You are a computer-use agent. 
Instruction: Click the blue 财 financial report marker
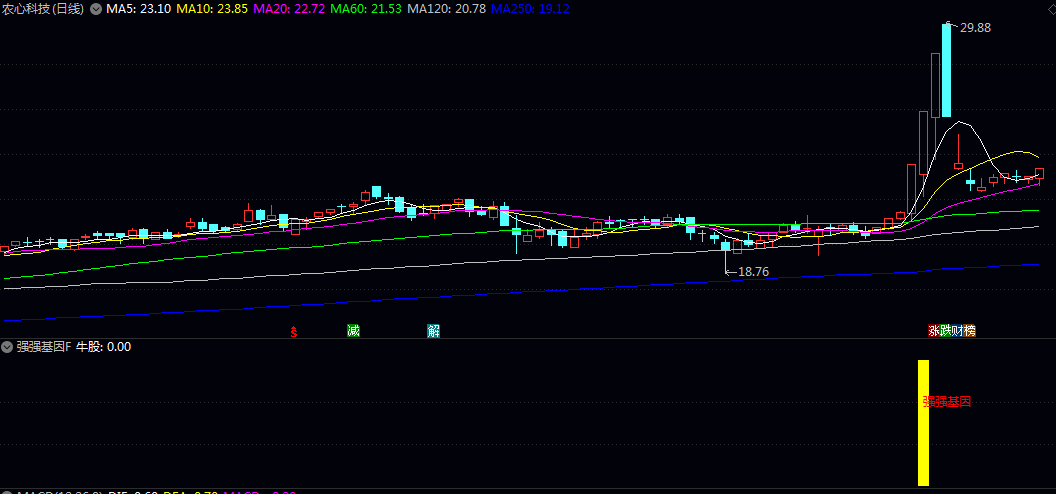click(958, 330)
